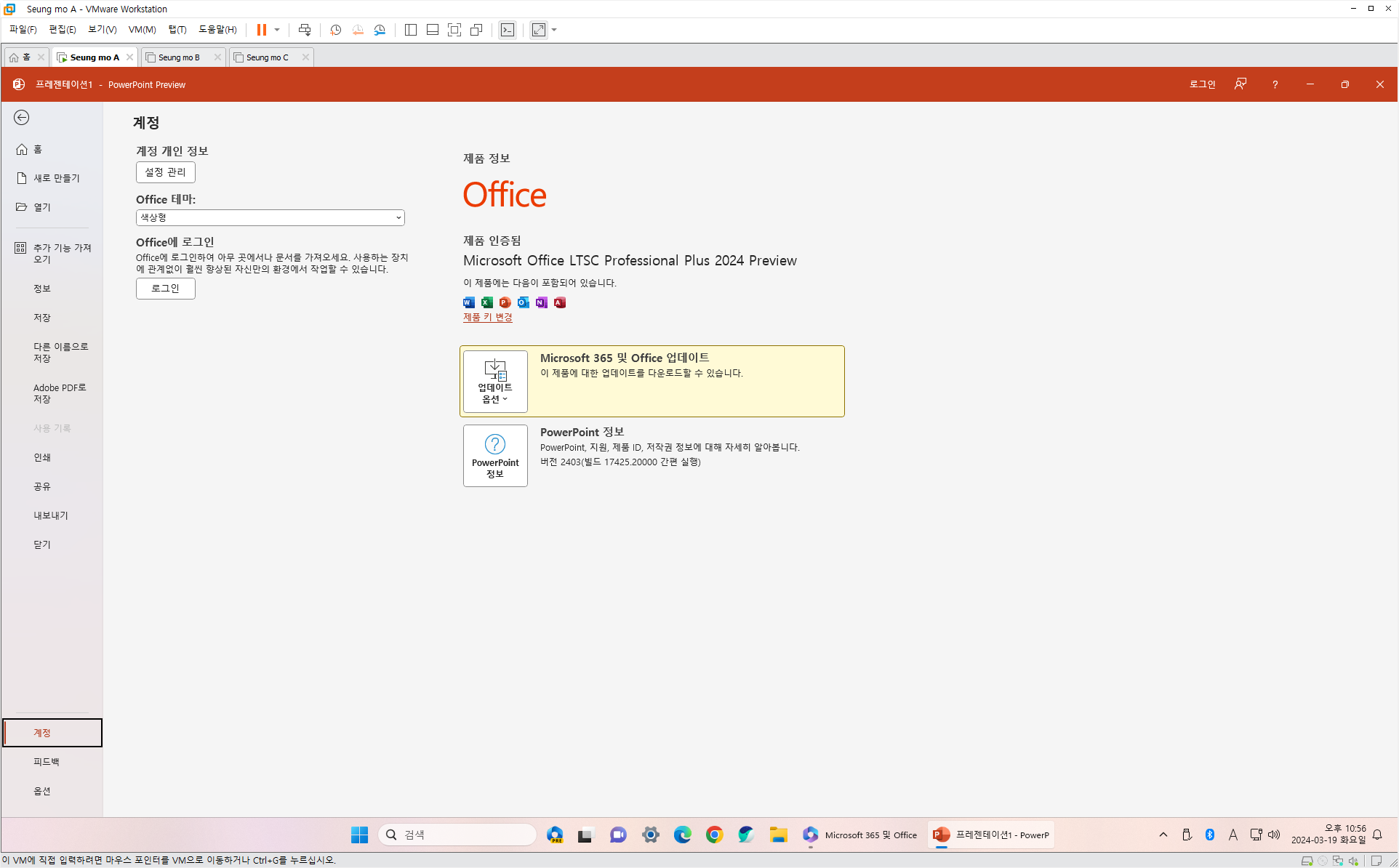Click the VMware pause (suspend) icon

262,30
